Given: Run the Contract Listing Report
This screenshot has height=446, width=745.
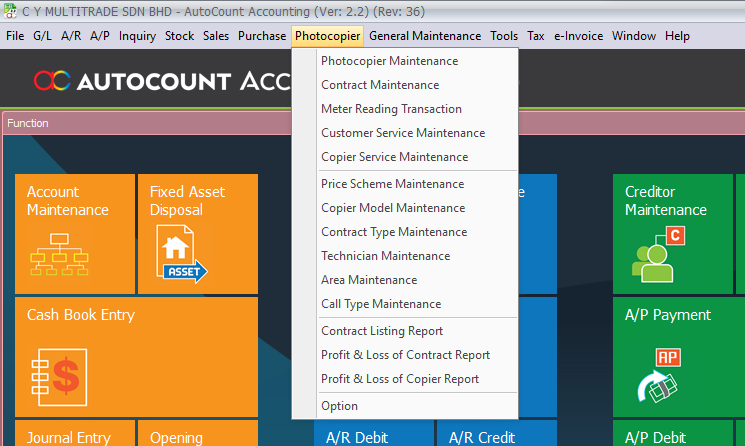Looking at the screenshot, I should [x=405, y=331].
